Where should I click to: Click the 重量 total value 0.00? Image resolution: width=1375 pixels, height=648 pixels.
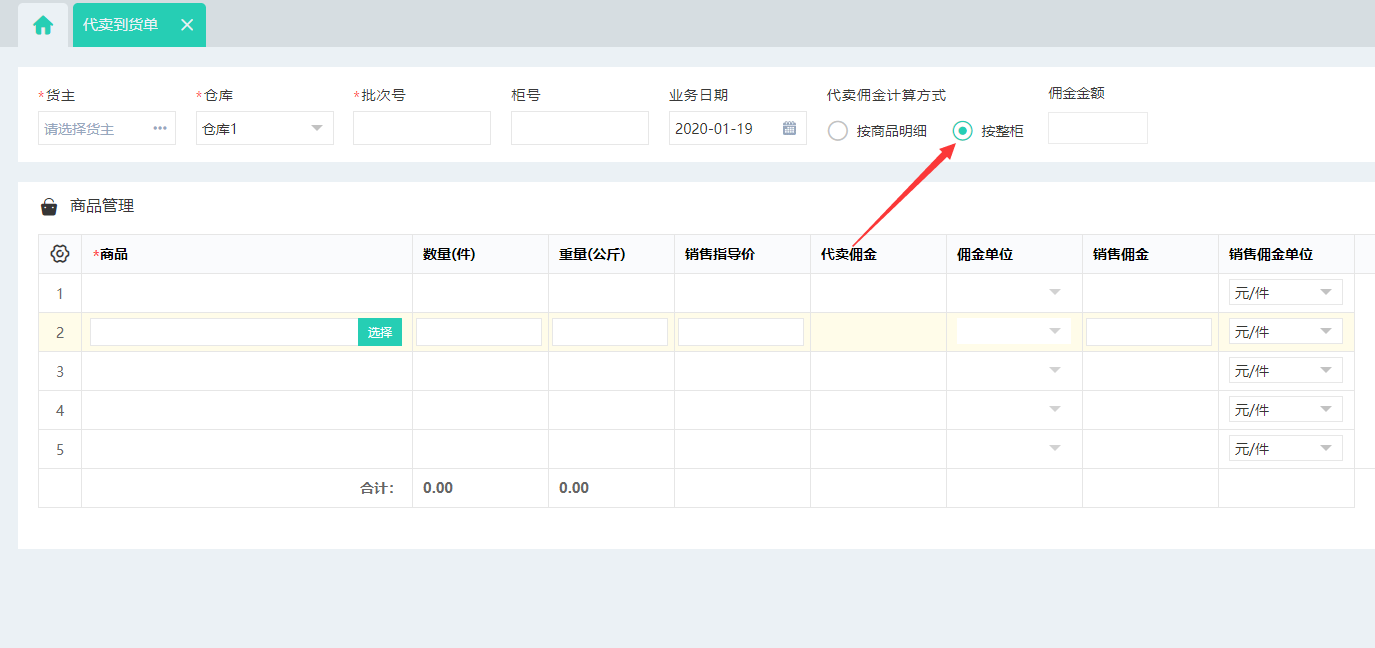click(574, 488)
